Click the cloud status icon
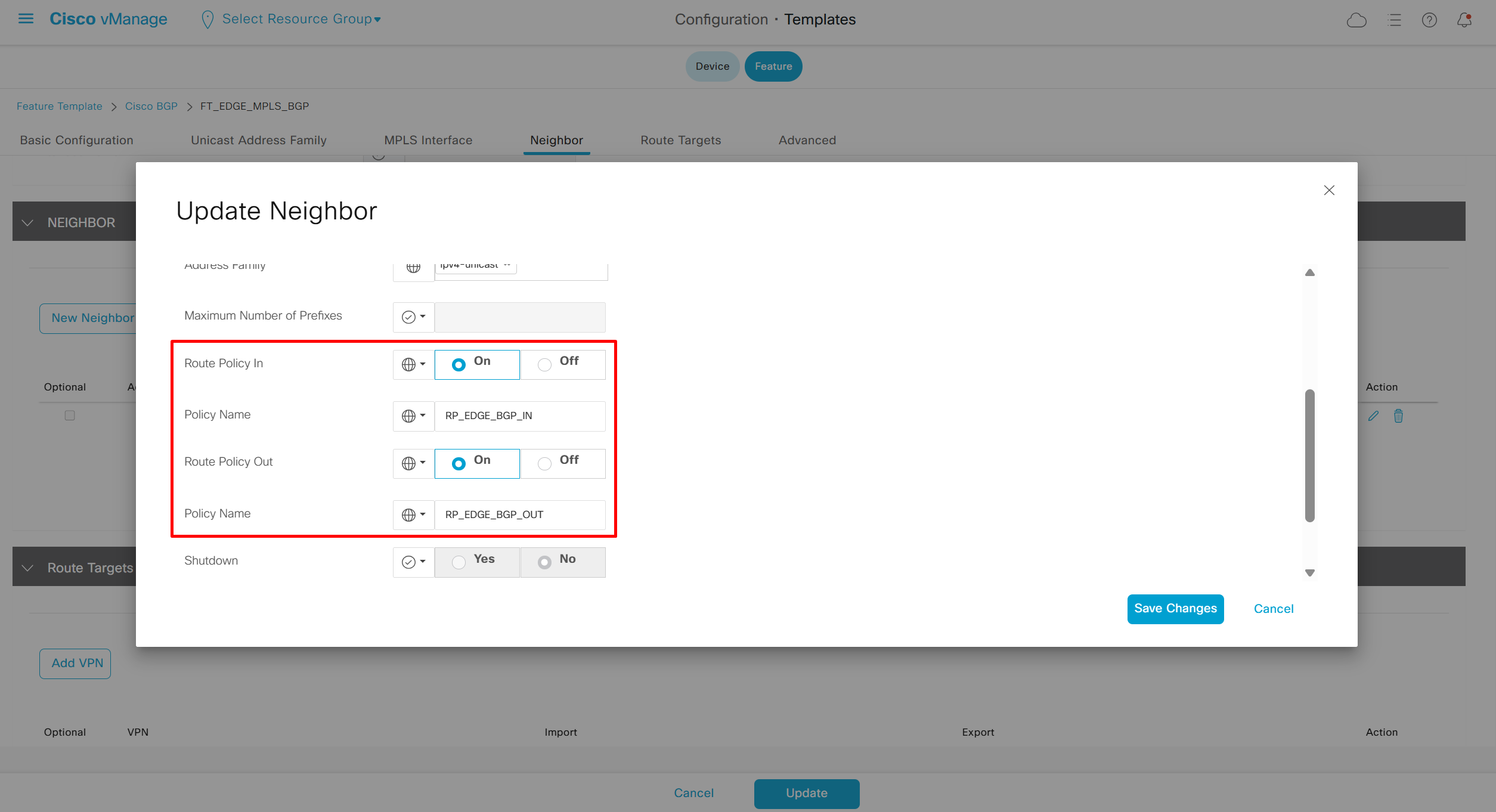 (x=1356, y=20)
